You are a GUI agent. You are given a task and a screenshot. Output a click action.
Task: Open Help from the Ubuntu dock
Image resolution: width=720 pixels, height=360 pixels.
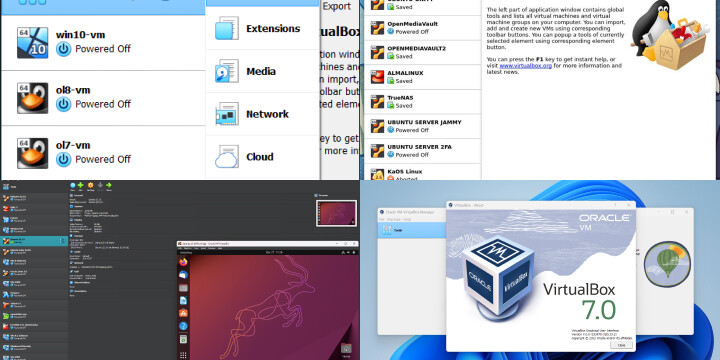(x=183, y=326)
